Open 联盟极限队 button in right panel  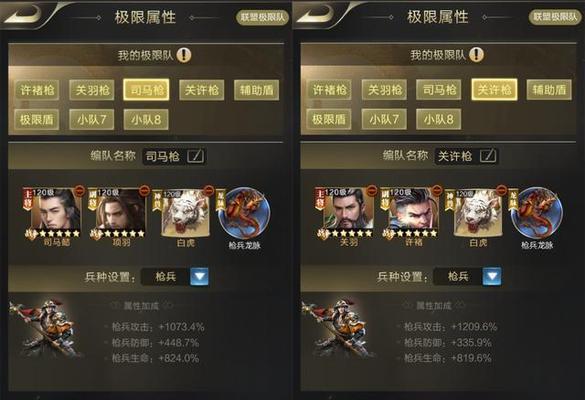coord(555,17)
